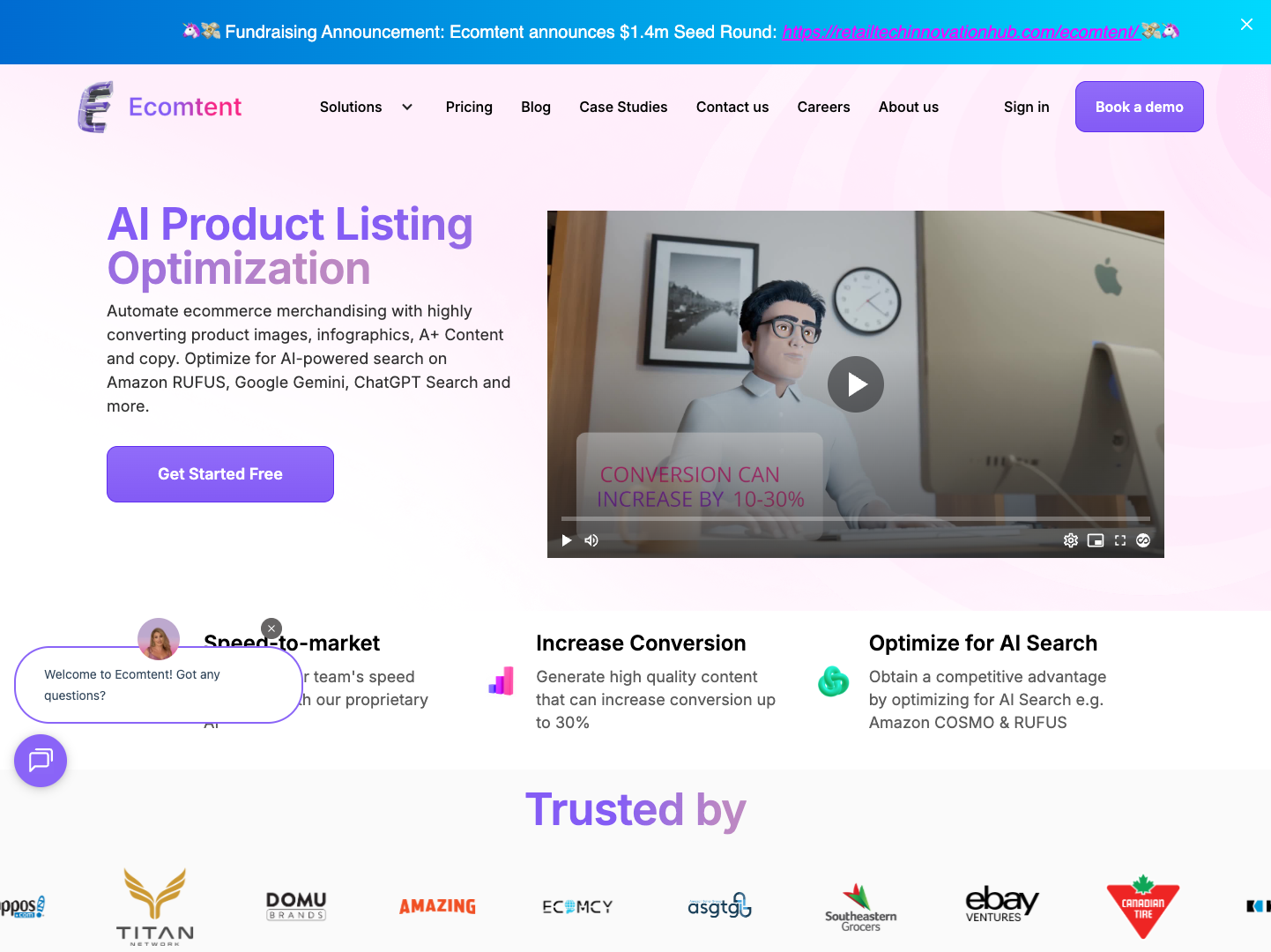Close the fundraising announcement banner

1246,25
